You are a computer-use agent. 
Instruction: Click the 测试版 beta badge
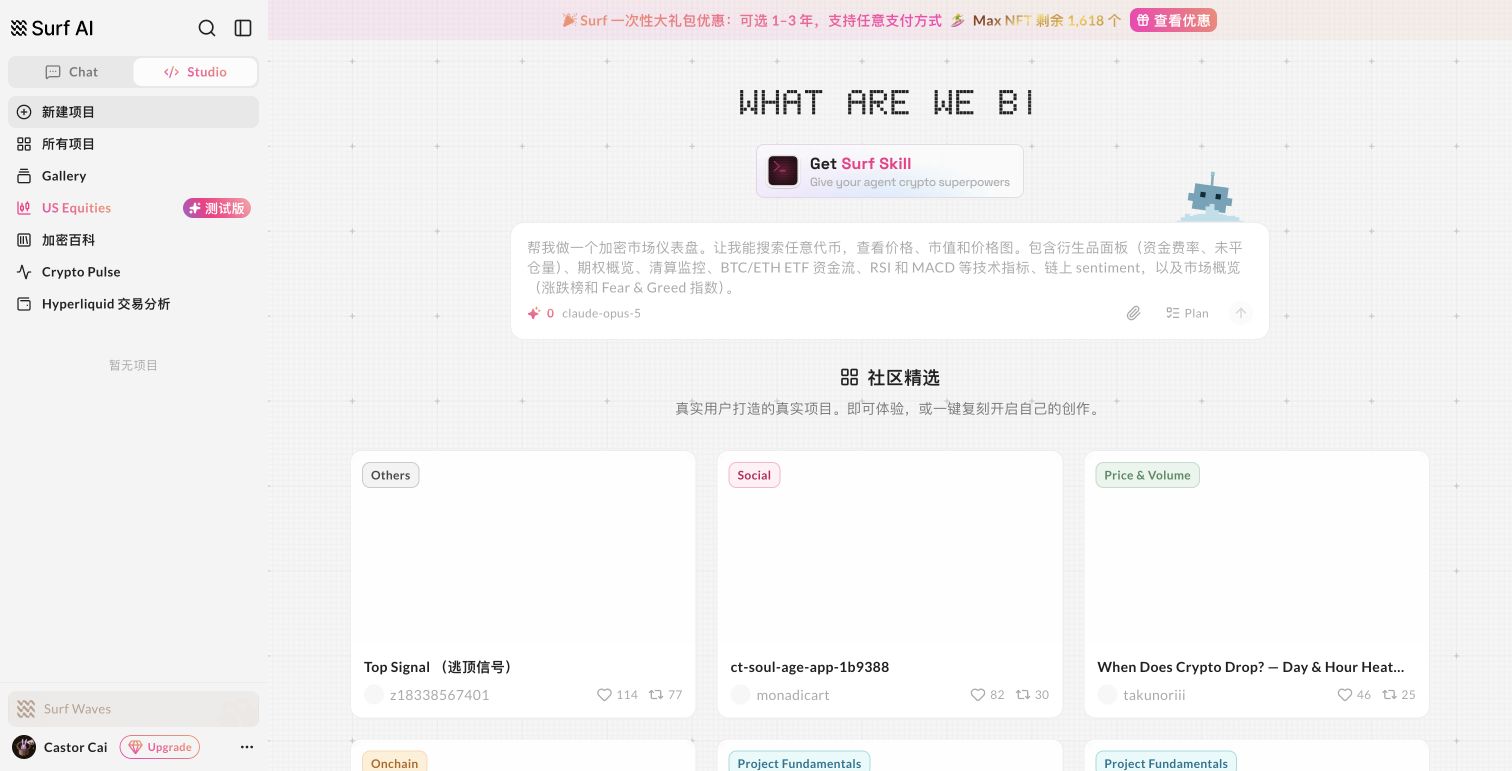[x=217, y=208]
